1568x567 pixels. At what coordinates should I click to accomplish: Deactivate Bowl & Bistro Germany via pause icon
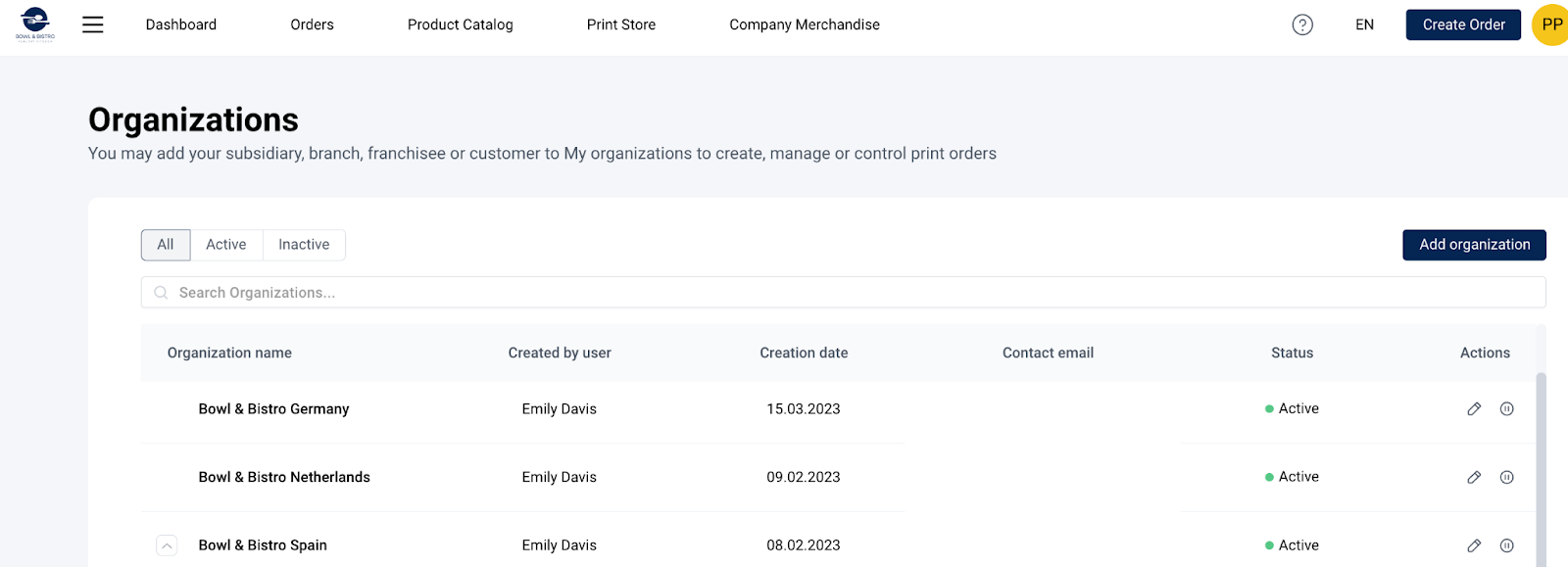[x=1507, y=409]
